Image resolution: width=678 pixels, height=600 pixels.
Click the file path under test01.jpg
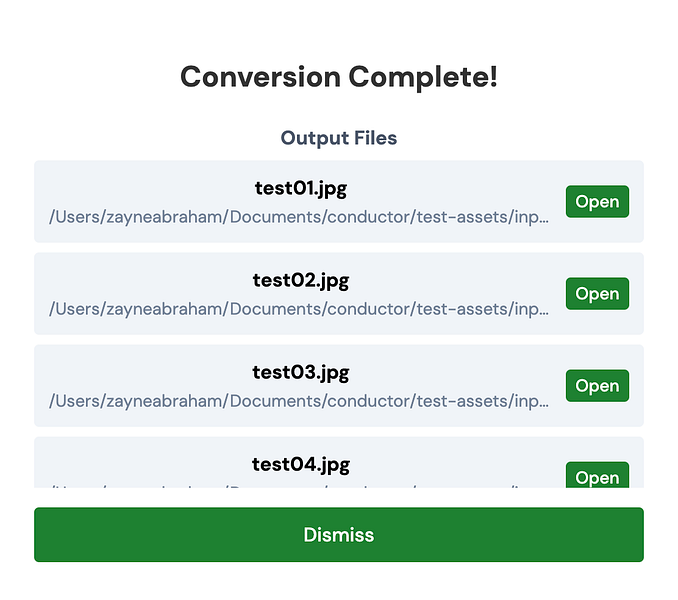299,217
